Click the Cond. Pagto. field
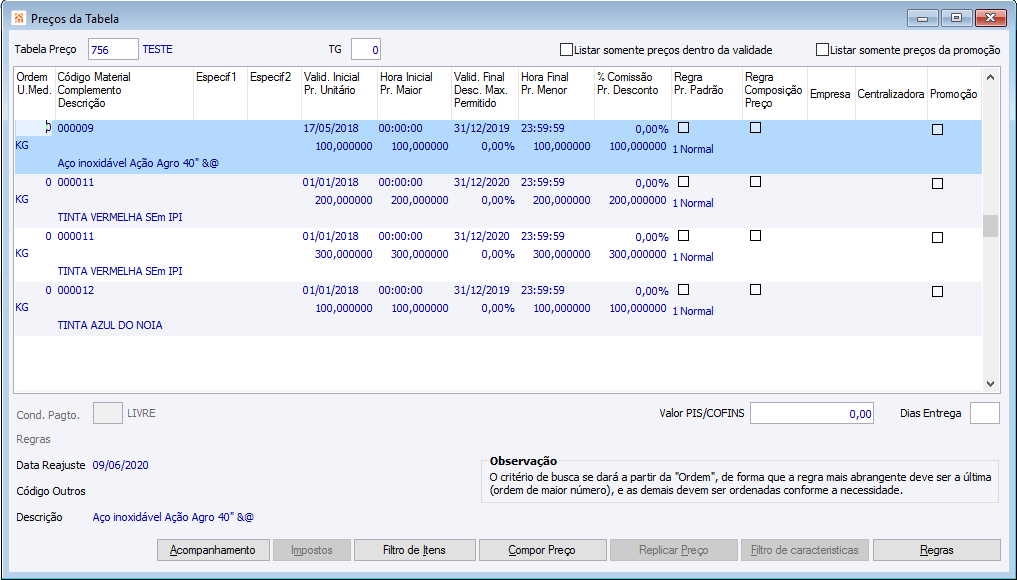Screen dimensions: 1017x580 coord(108,413)
